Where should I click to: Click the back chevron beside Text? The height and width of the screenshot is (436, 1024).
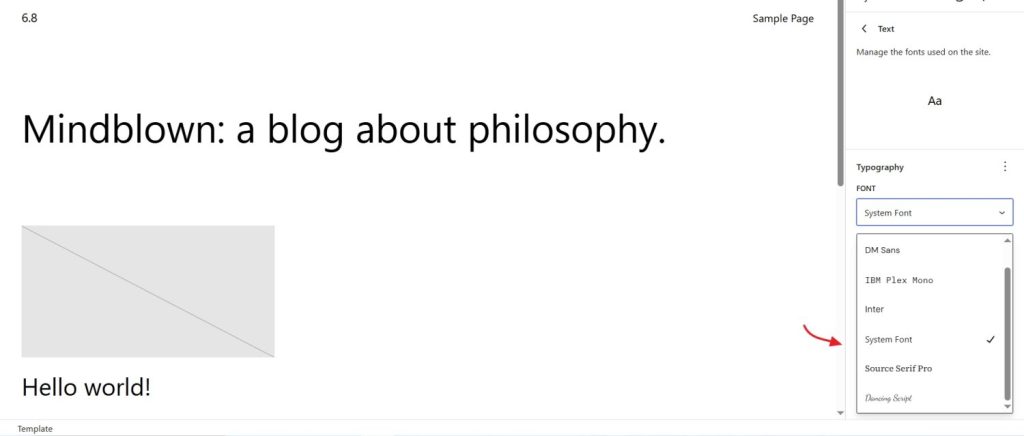(x=864, y=29)
